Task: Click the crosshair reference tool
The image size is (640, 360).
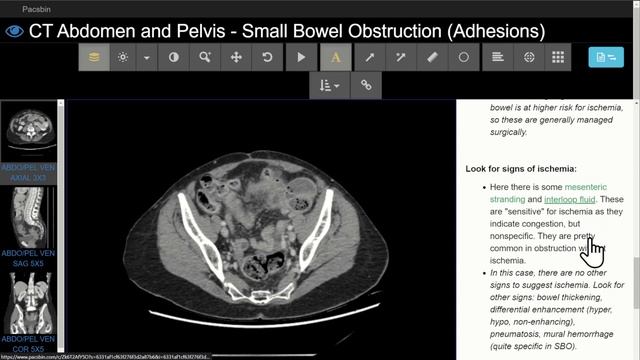Action: pyautogui.click(x=529, y=57)
